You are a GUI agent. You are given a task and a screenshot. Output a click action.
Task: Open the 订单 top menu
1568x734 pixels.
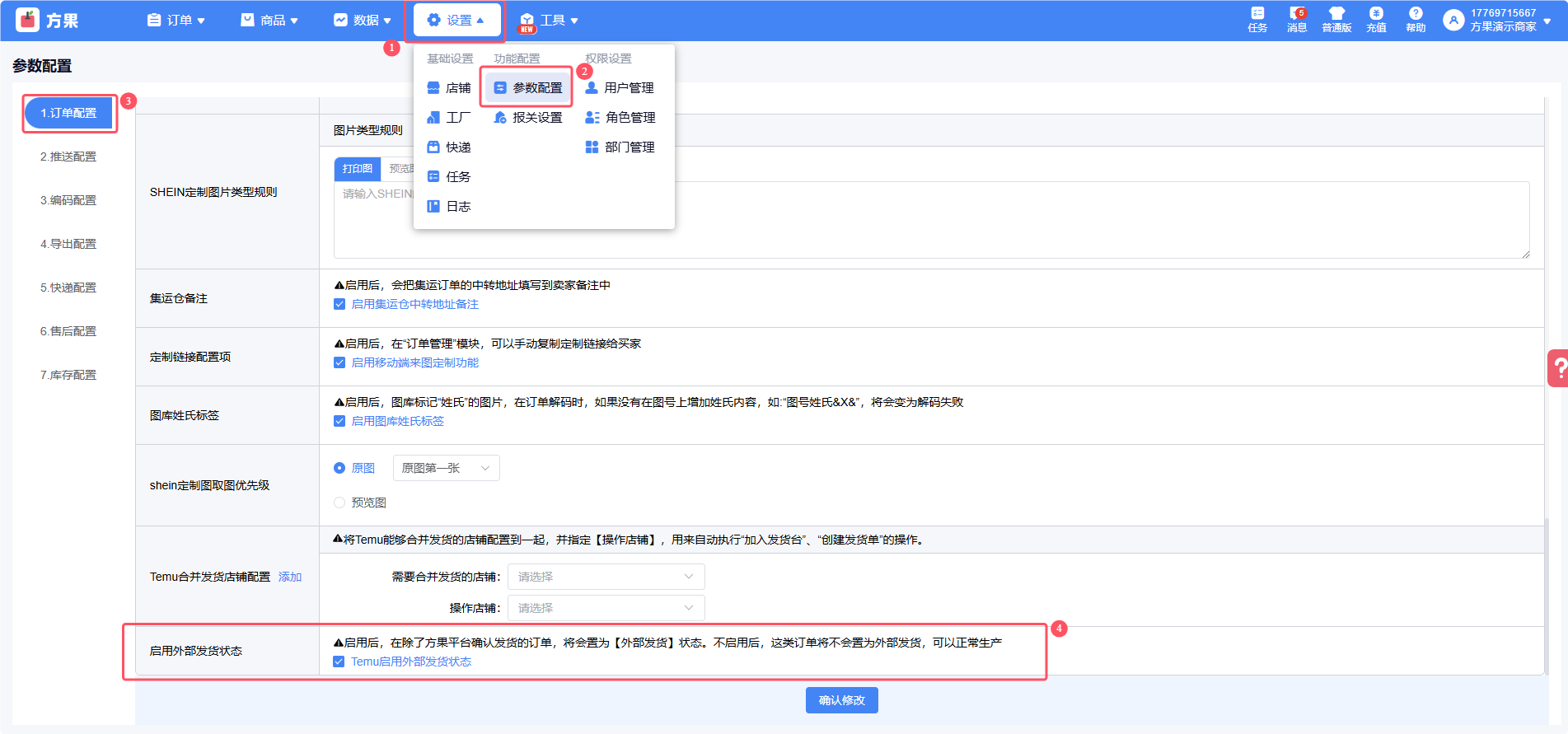tap(176, 21)
